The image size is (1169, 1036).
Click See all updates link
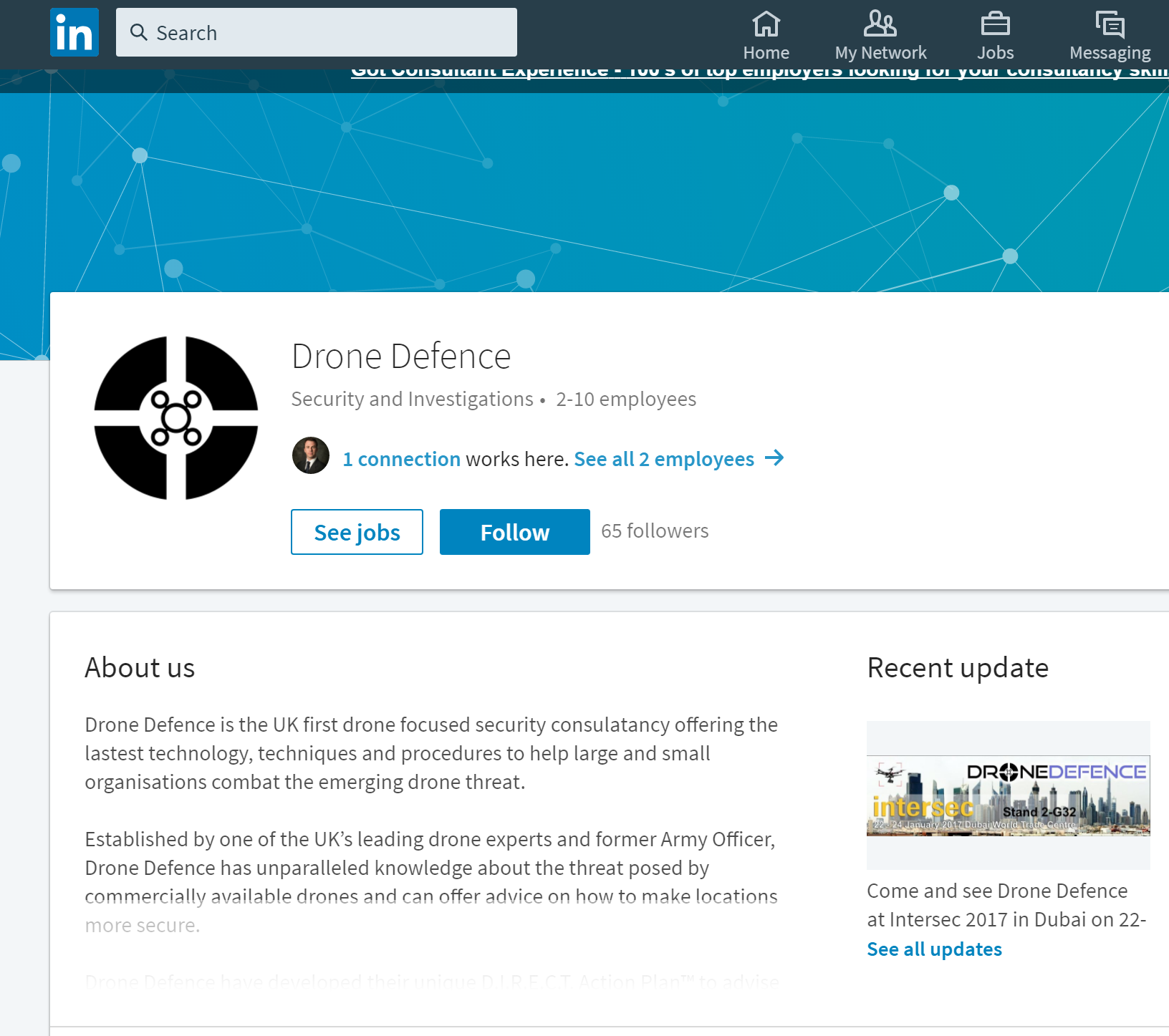(934, 949)
